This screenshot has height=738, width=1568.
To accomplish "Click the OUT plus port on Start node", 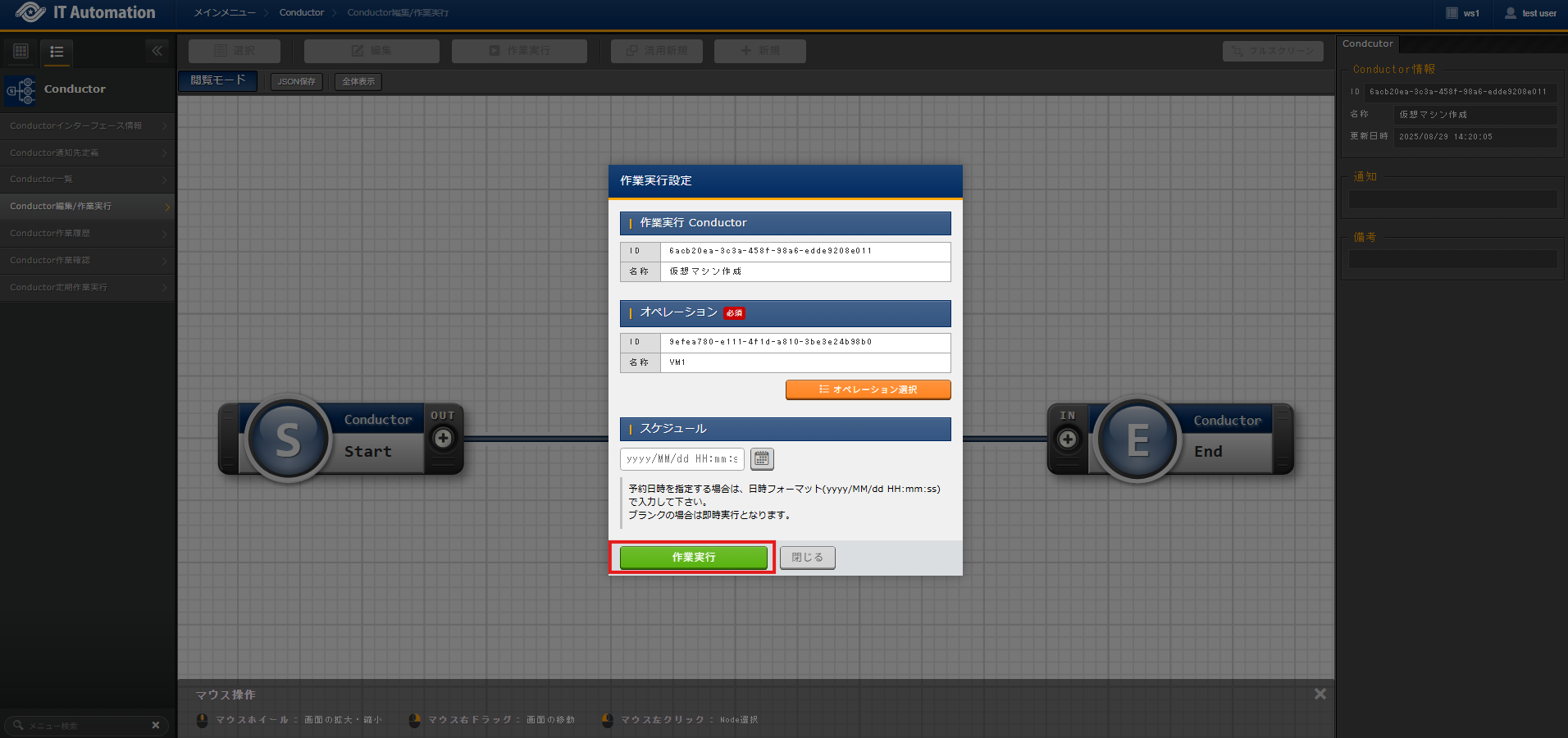I will (x=443, y=439).
